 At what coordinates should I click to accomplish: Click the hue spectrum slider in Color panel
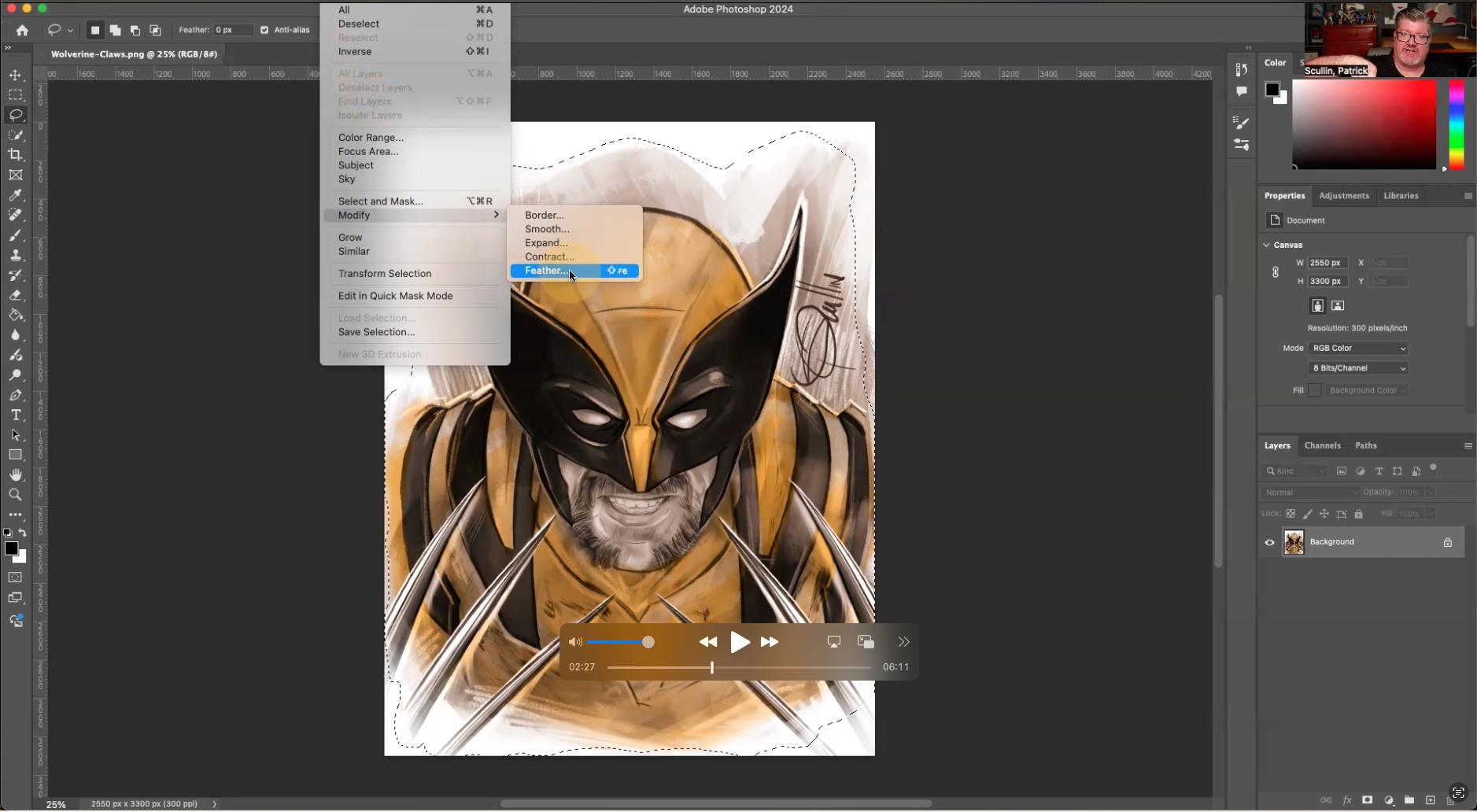coord(1456,124)
